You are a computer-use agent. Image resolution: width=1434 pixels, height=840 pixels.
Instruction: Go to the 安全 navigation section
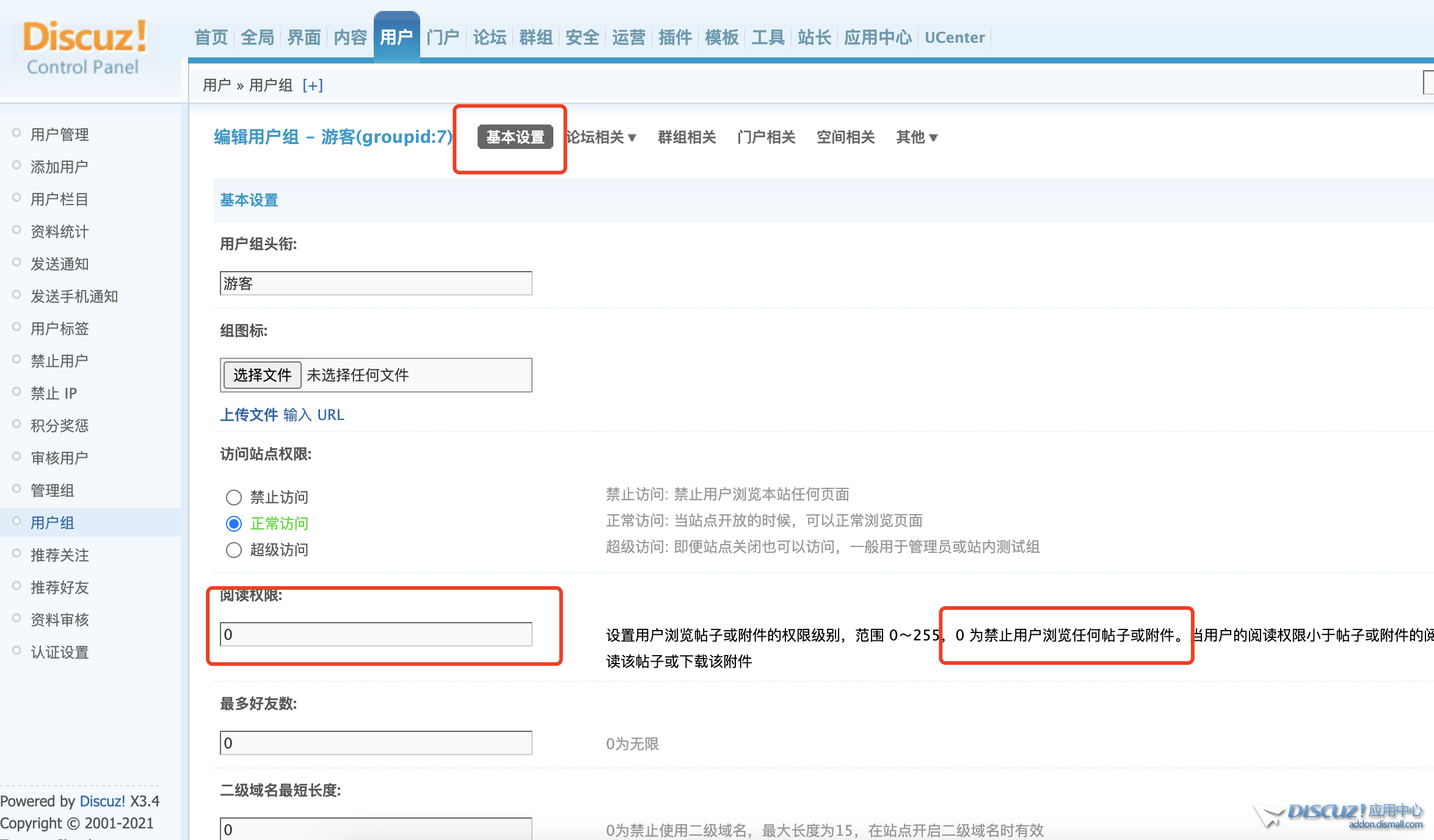coord(582,38)
